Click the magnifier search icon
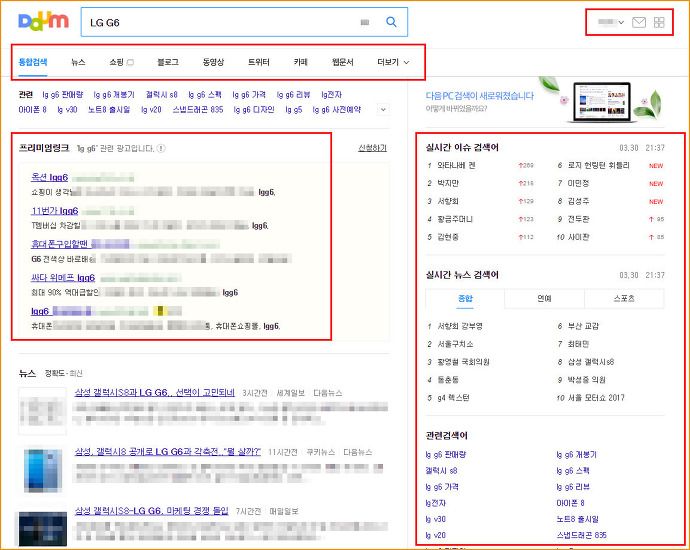The image size is (690, 550). [391, 22]
